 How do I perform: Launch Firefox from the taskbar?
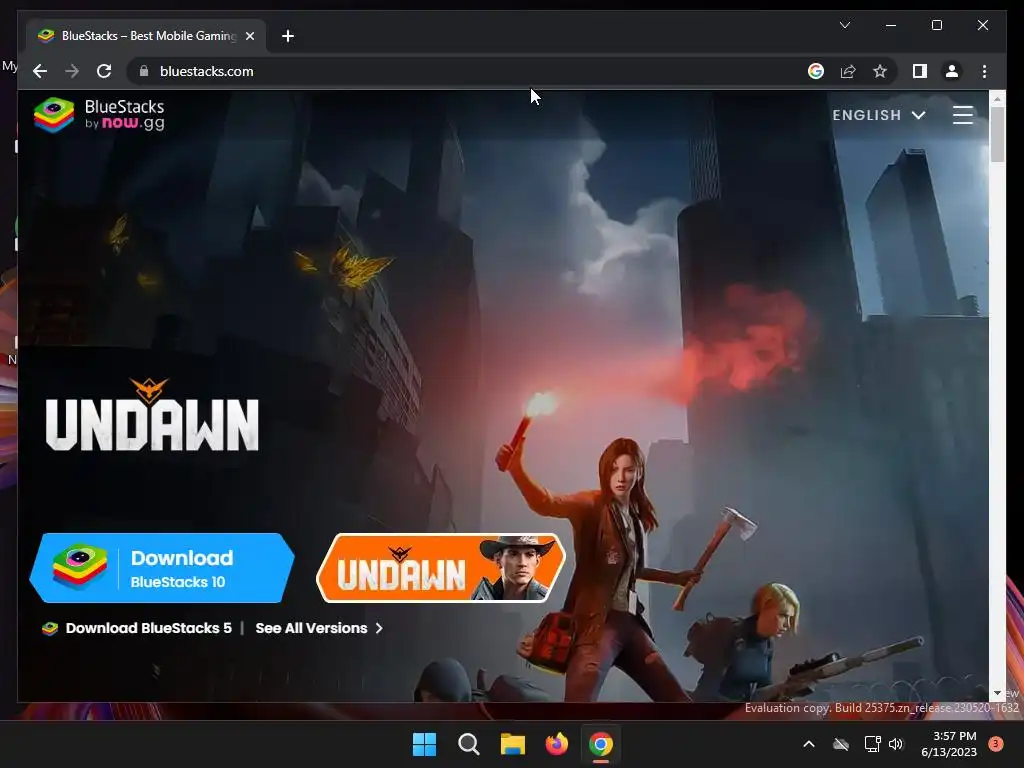coord(556,744)
